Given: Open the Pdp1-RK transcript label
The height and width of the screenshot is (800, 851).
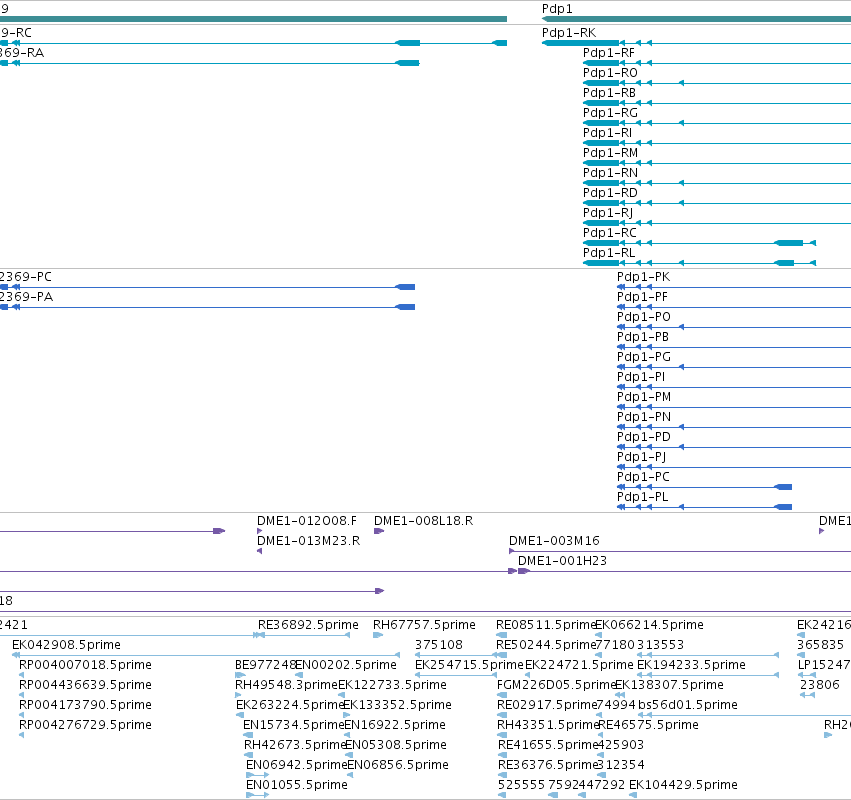Looking at the screenshot, I should [569, 33].
